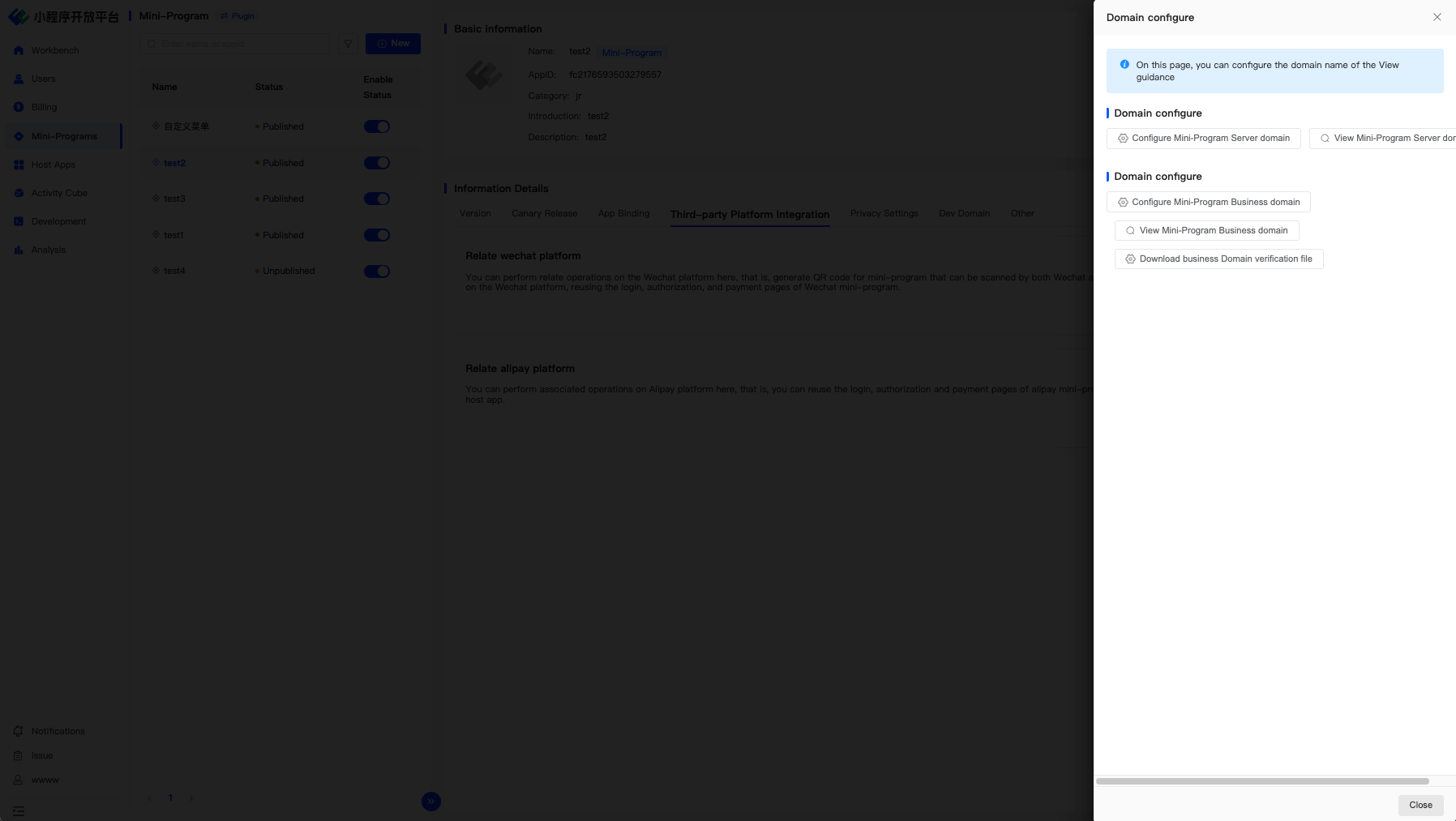Click the horizontal scrollbar in drawer
This screenshot has height=821, width=1456.
(1262, 781)
